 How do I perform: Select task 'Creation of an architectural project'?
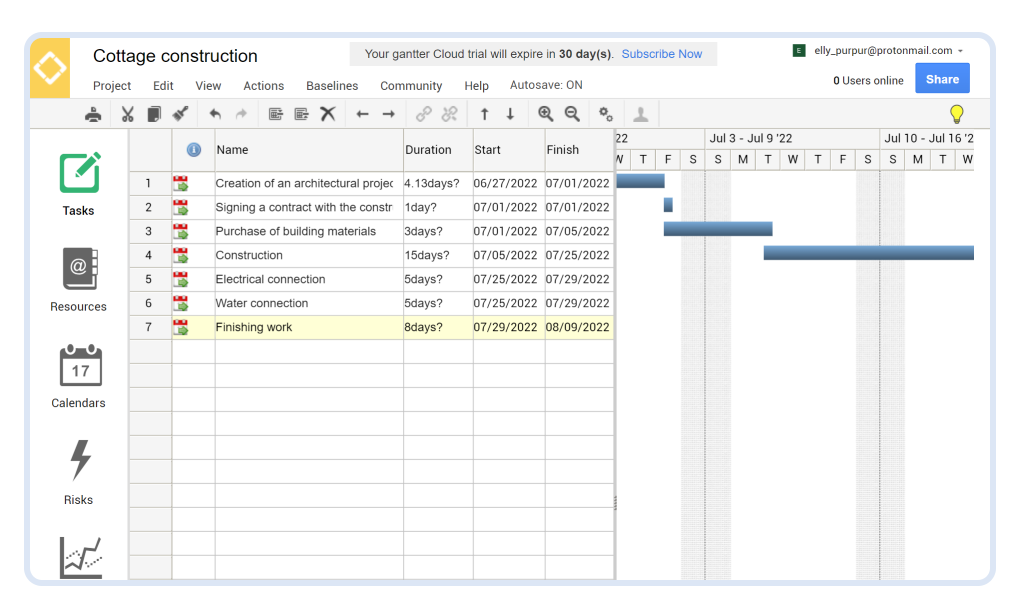pyautogui.click(x=304, y=183)
